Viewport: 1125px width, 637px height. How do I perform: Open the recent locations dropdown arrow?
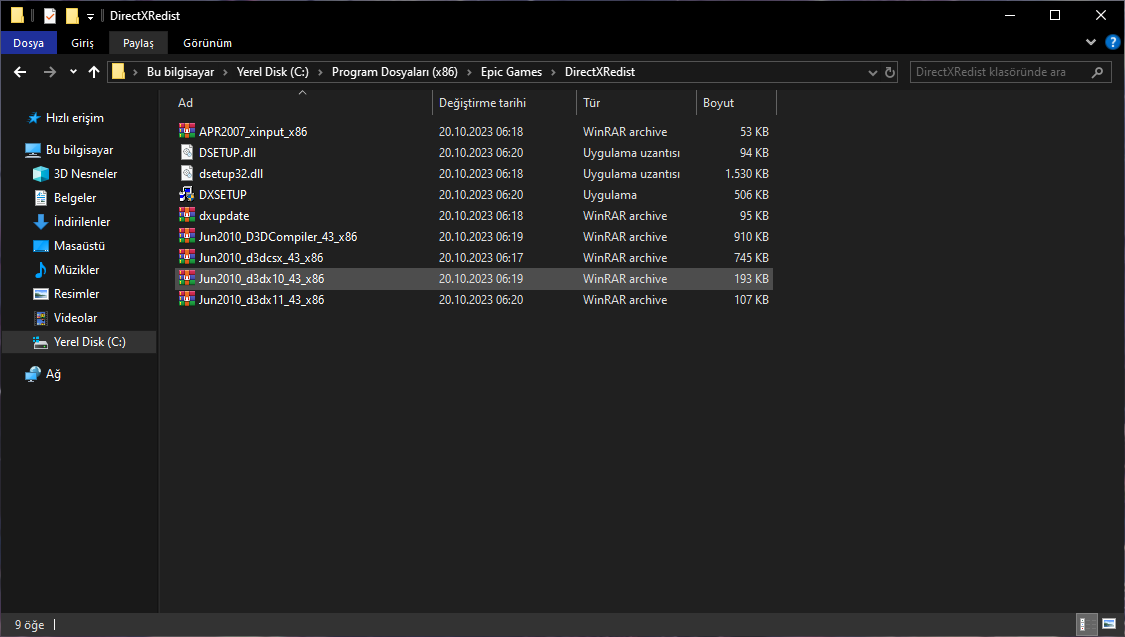(x=73, y=72)
